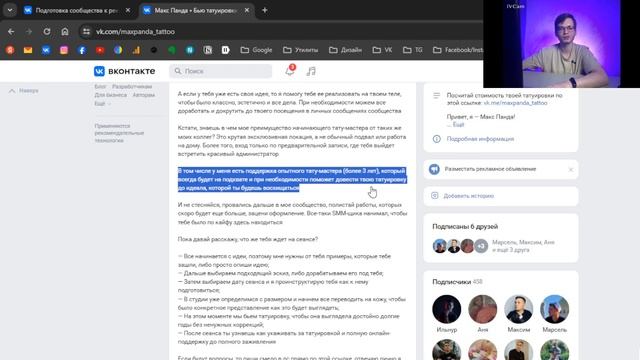The width and height of the screenshot is (640, 360).
Task: Open the Авторам footer link
Action: tap(144, 95)
